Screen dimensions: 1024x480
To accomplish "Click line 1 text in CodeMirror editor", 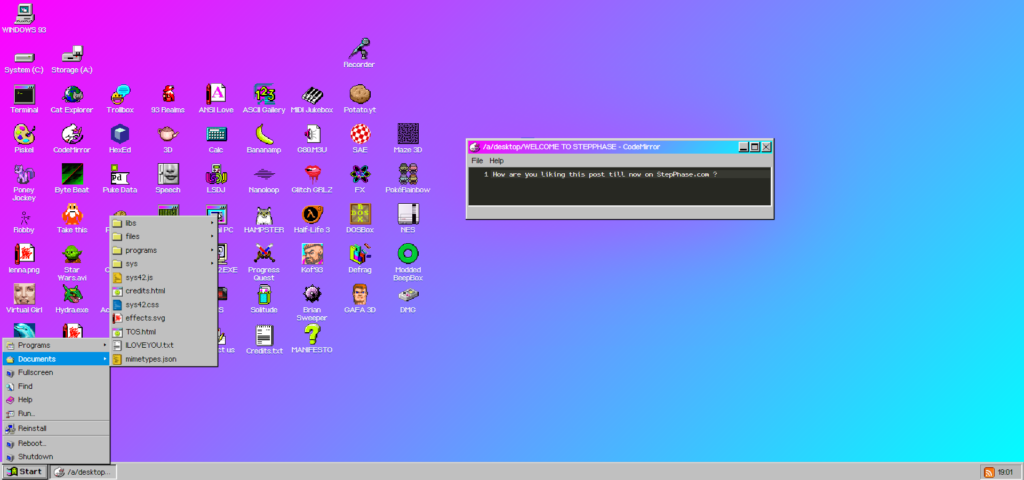I will [605, 174].
